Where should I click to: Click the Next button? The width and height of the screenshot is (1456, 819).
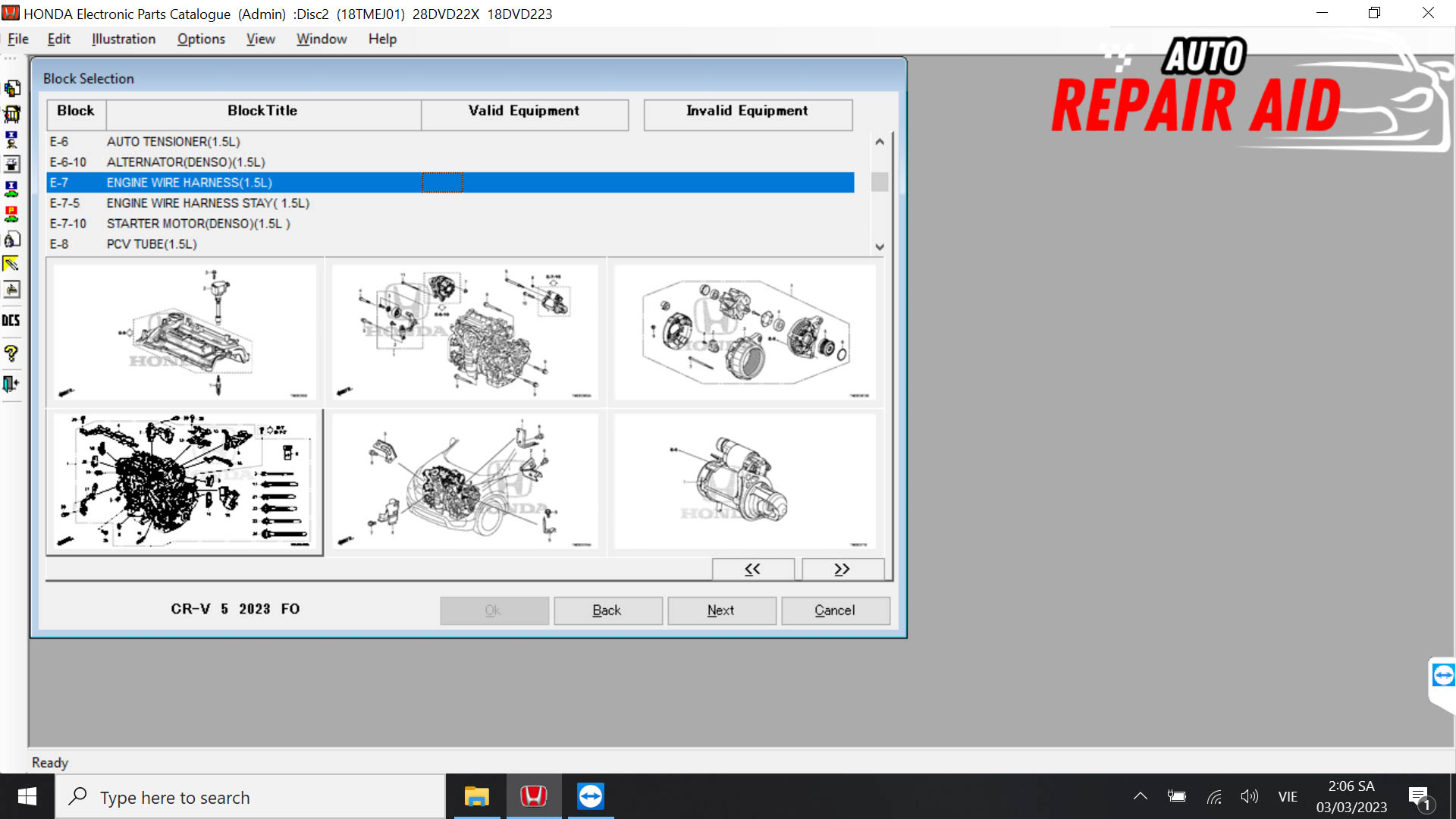pos(721,610)
